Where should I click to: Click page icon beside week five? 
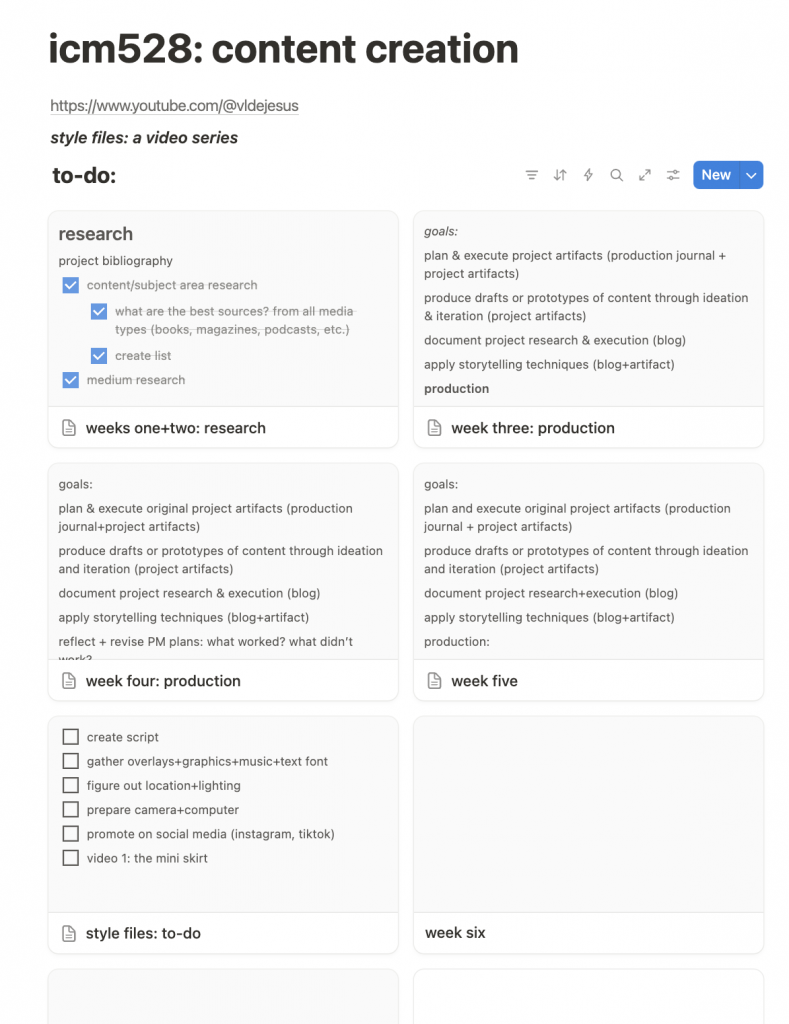tap(435, 681)
